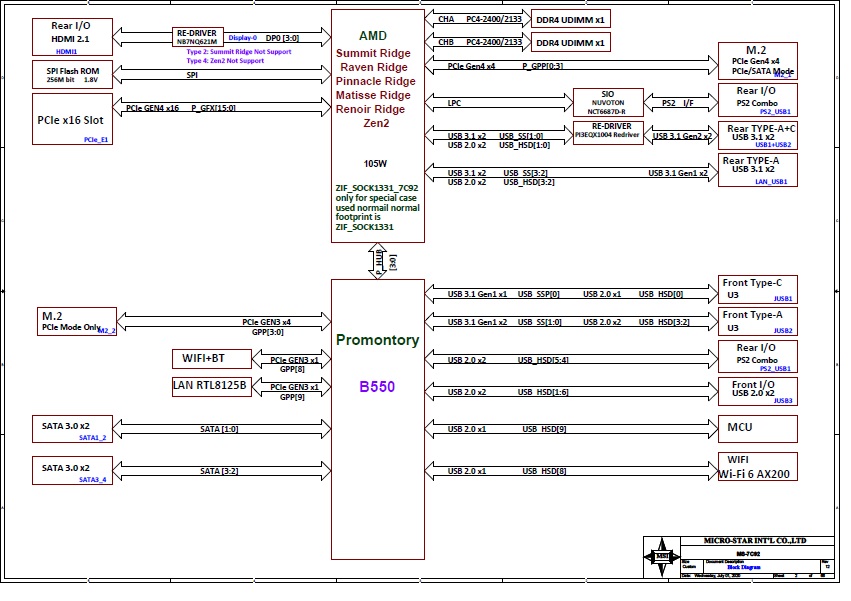851x601 pixels.
Task: Click the SATA [3:2] bus label
Action: [x=219, y=471]
